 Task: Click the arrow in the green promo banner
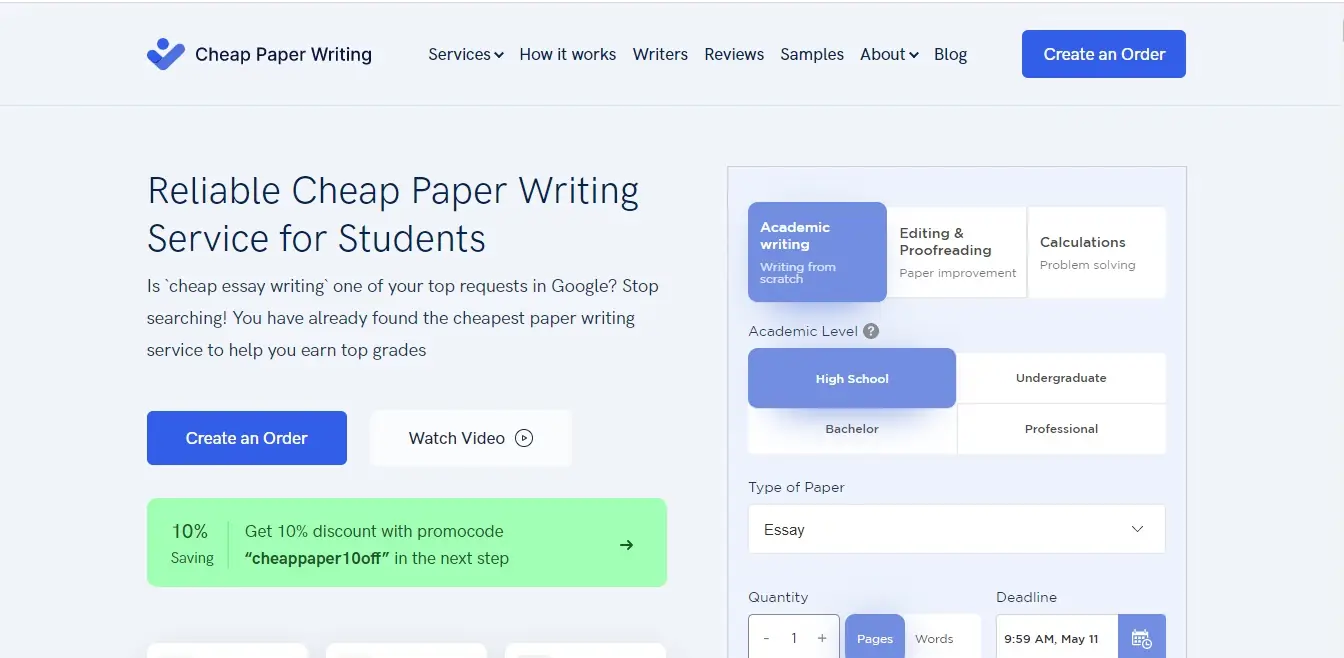coord(627,545)
